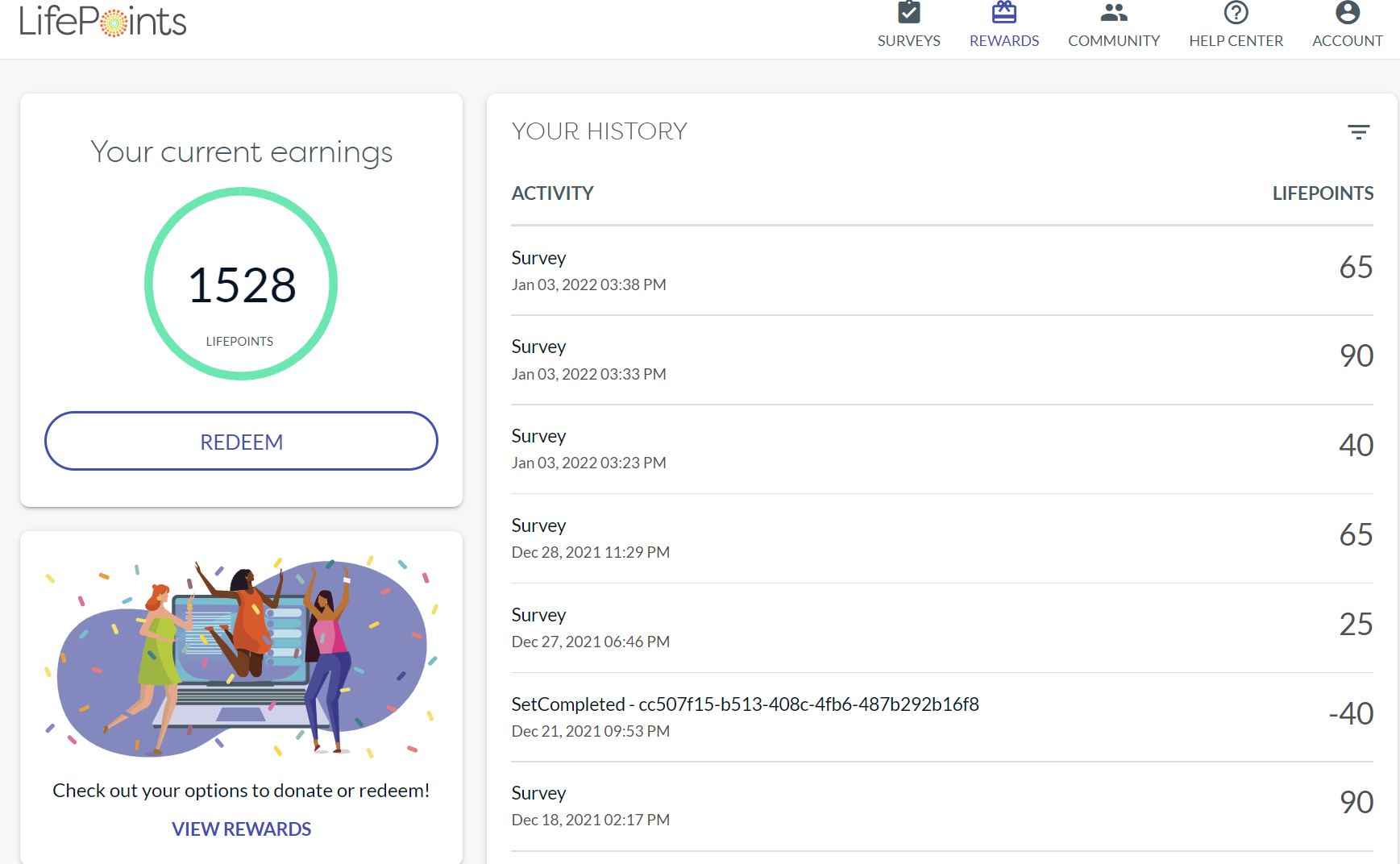The height and width of the screenshot is (864, 1400).
Task: Click the 1528 LifePoints earnings circle
Action: click(241, 284)
